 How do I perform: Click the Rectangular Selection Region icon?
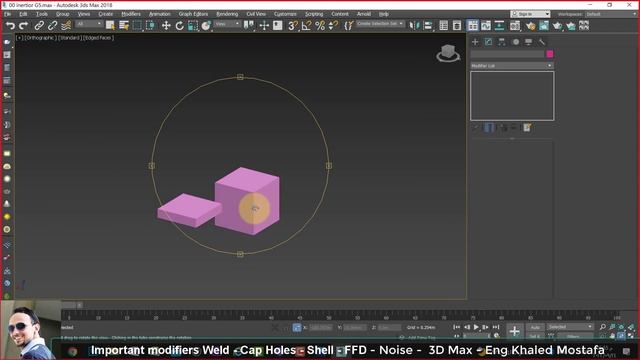tap(137, 26)
